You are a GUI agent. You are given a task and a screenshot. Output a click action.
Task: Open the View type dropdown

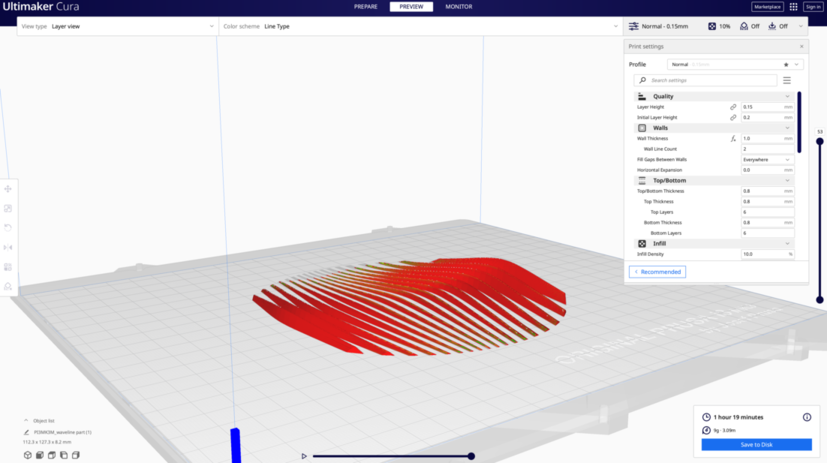(118, 26)
